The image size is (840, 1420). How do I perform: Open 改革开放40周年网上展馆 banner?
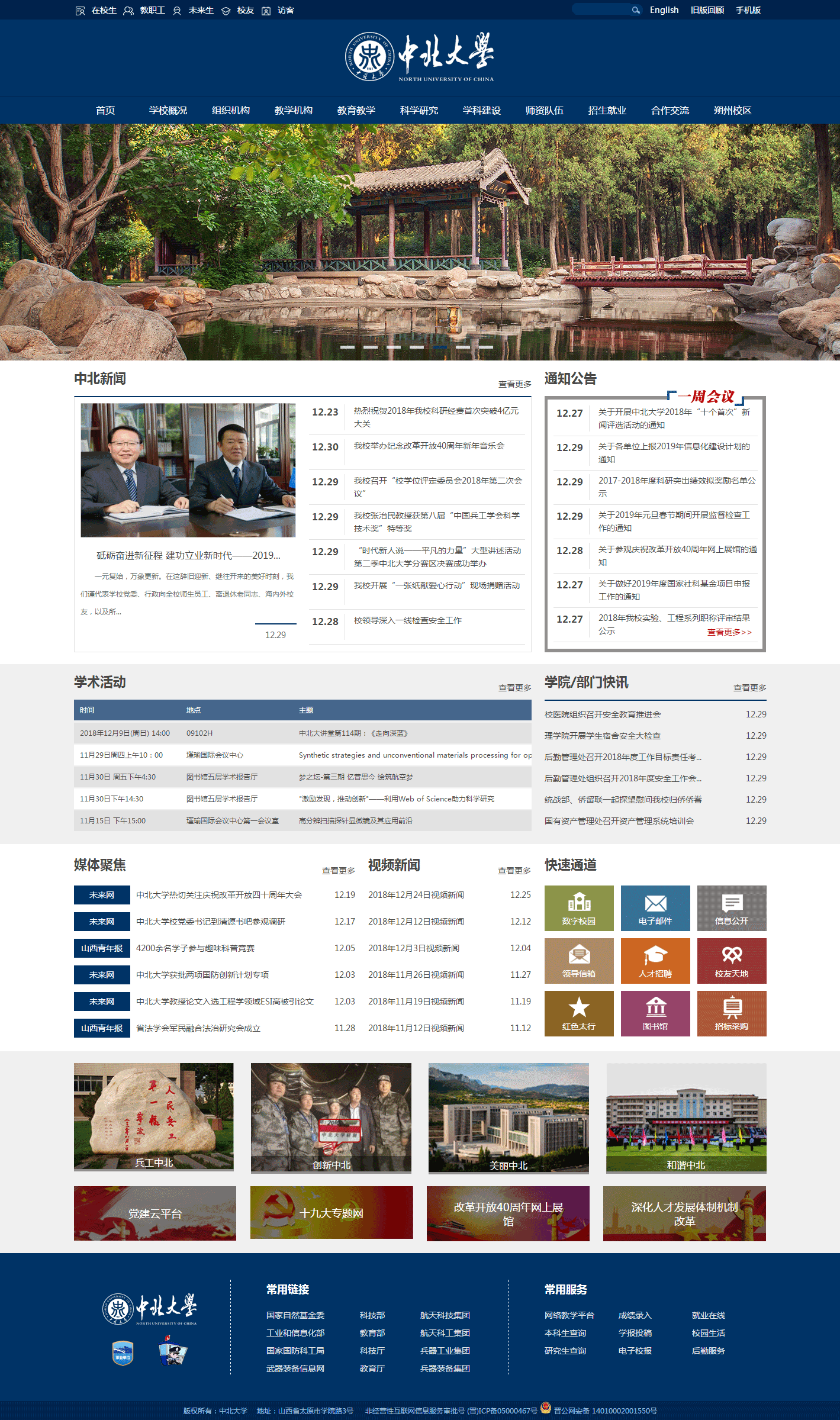tap(508, 1213)
